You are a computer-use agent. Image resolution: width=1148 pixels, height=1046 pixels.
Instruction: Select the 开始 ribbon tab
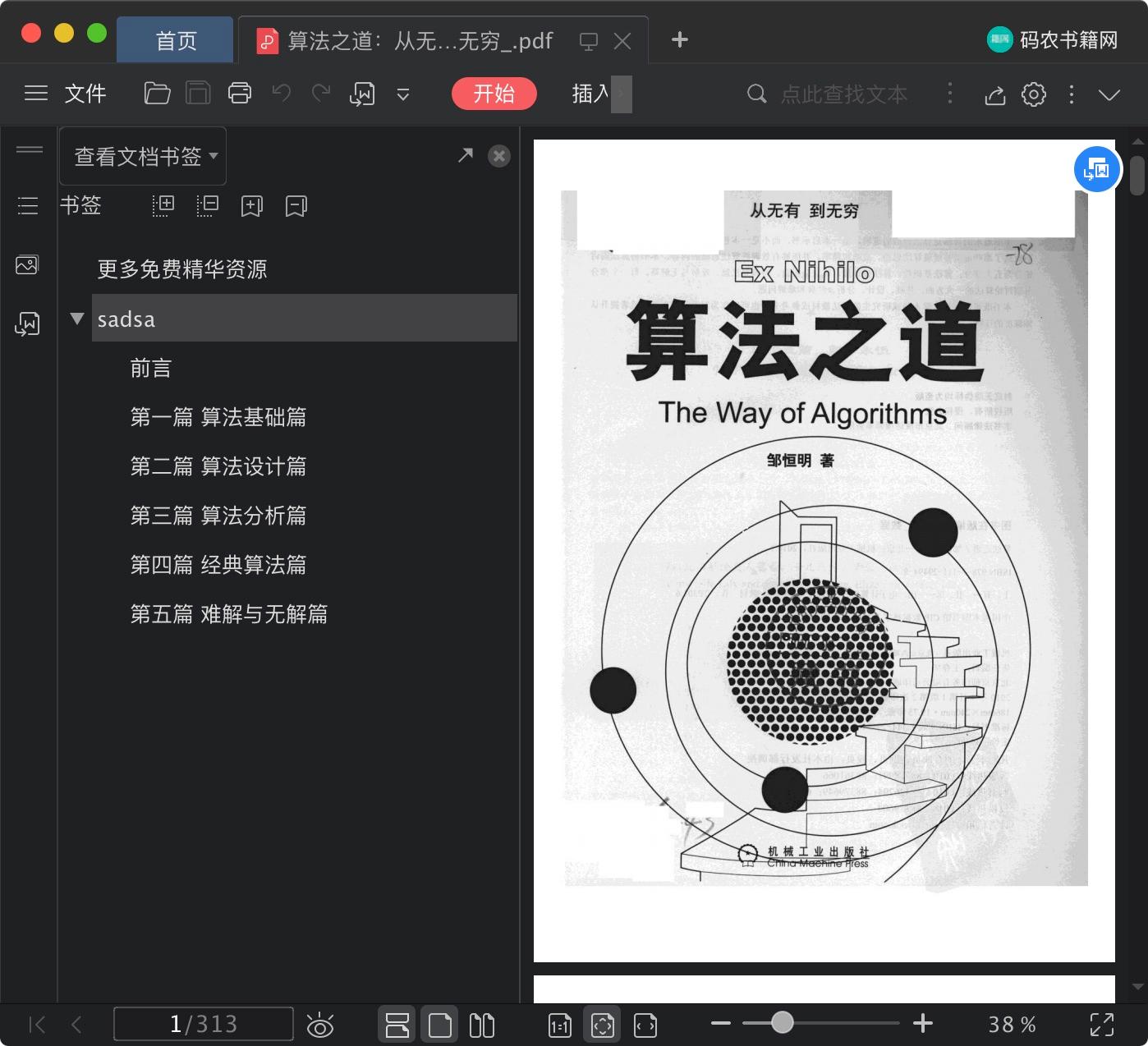[494, 94]
